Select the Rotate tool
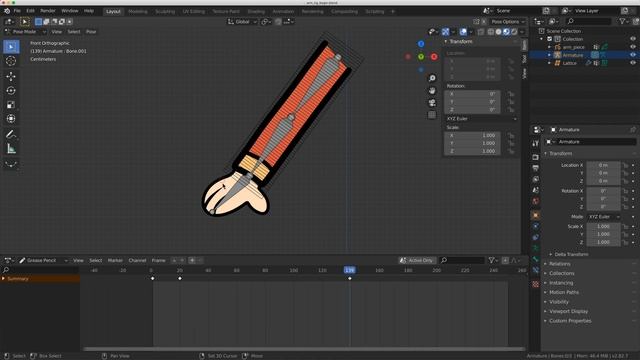The height and width of the screenshot is (360, 640). point(11,91)
